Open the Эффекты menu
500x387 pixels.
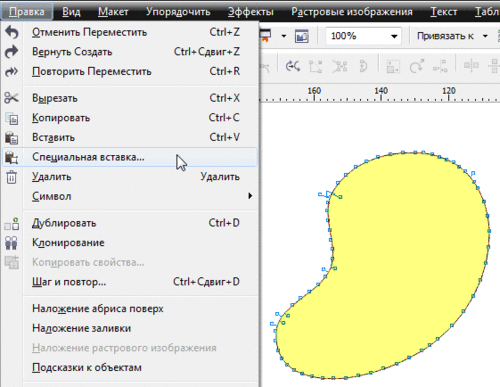click(251, 12)
